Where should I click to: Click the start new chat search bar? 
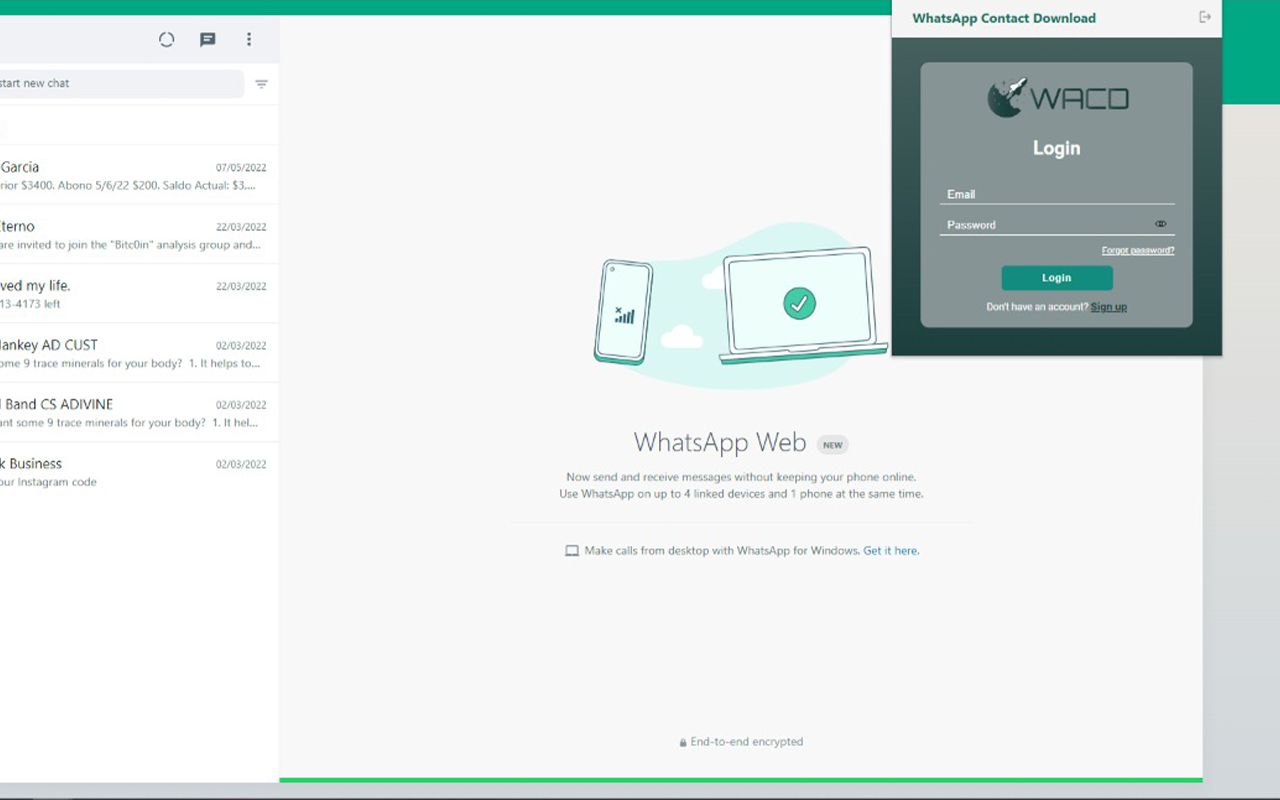[x=120, y=84]
